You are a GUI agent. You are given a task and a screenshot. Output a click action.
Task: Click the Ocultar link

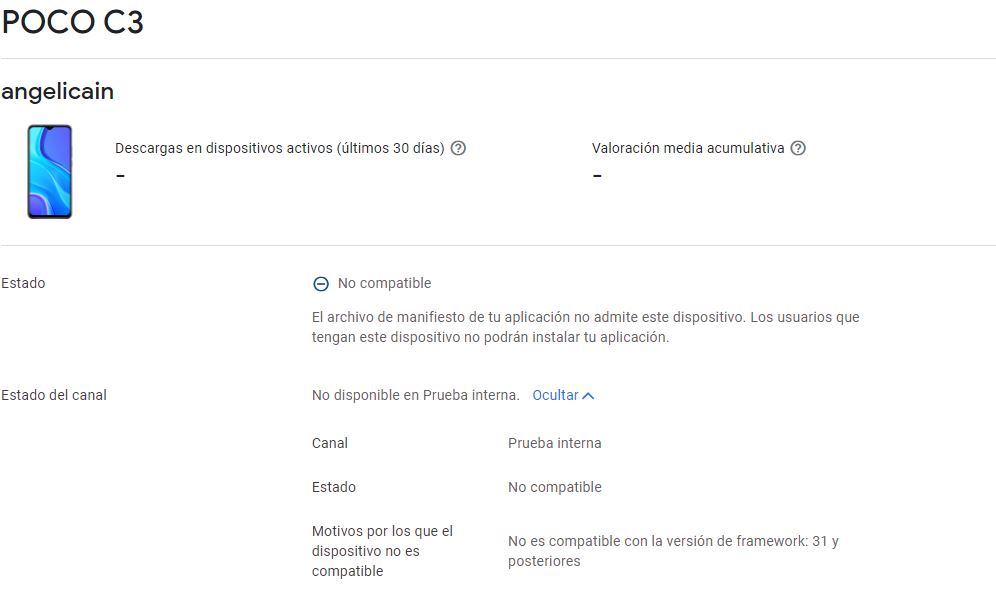pyautogui.click(x=555, y=395)
